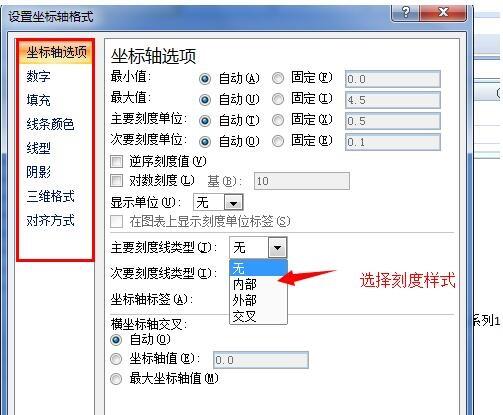Select the 最大坐标轴值 radio option
Screen dimensions: 503x415
(x=116, y=379)
